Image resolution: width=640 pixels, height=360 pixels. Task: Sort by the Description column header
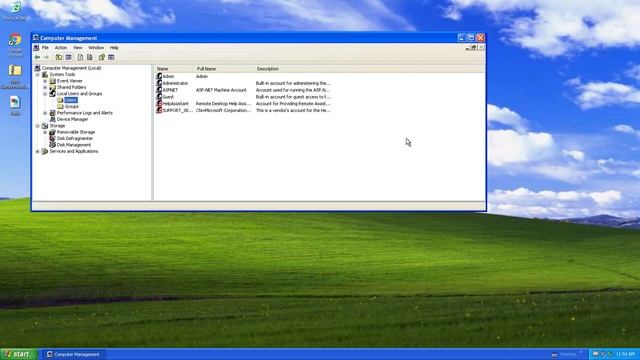click(x=295, y=69)
